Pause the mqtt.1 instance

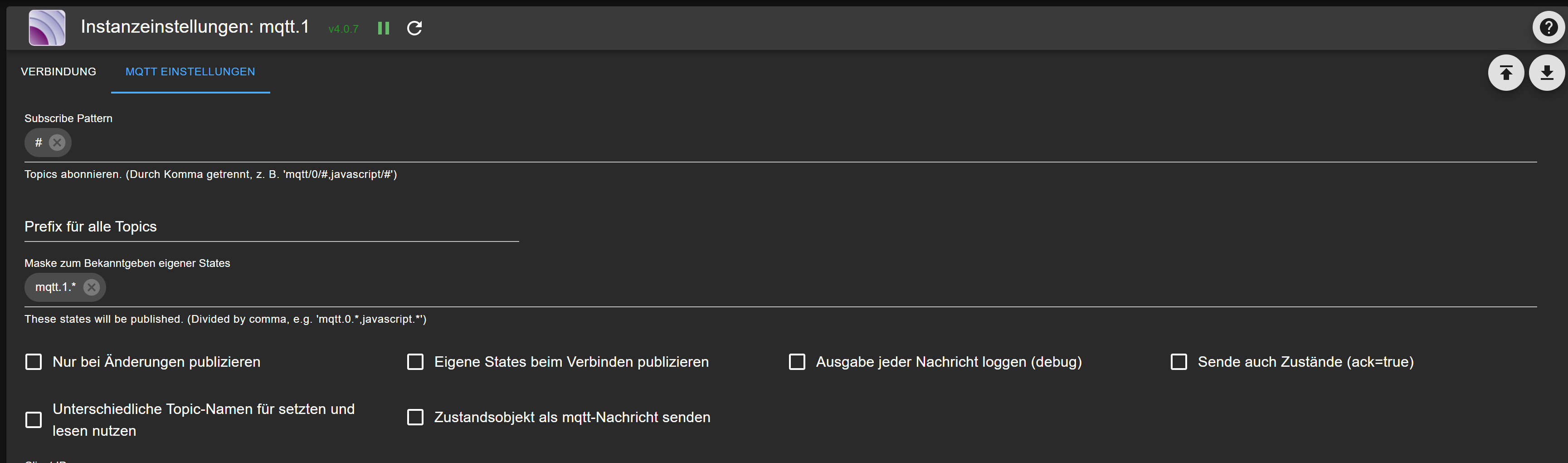tap(384, 28)
